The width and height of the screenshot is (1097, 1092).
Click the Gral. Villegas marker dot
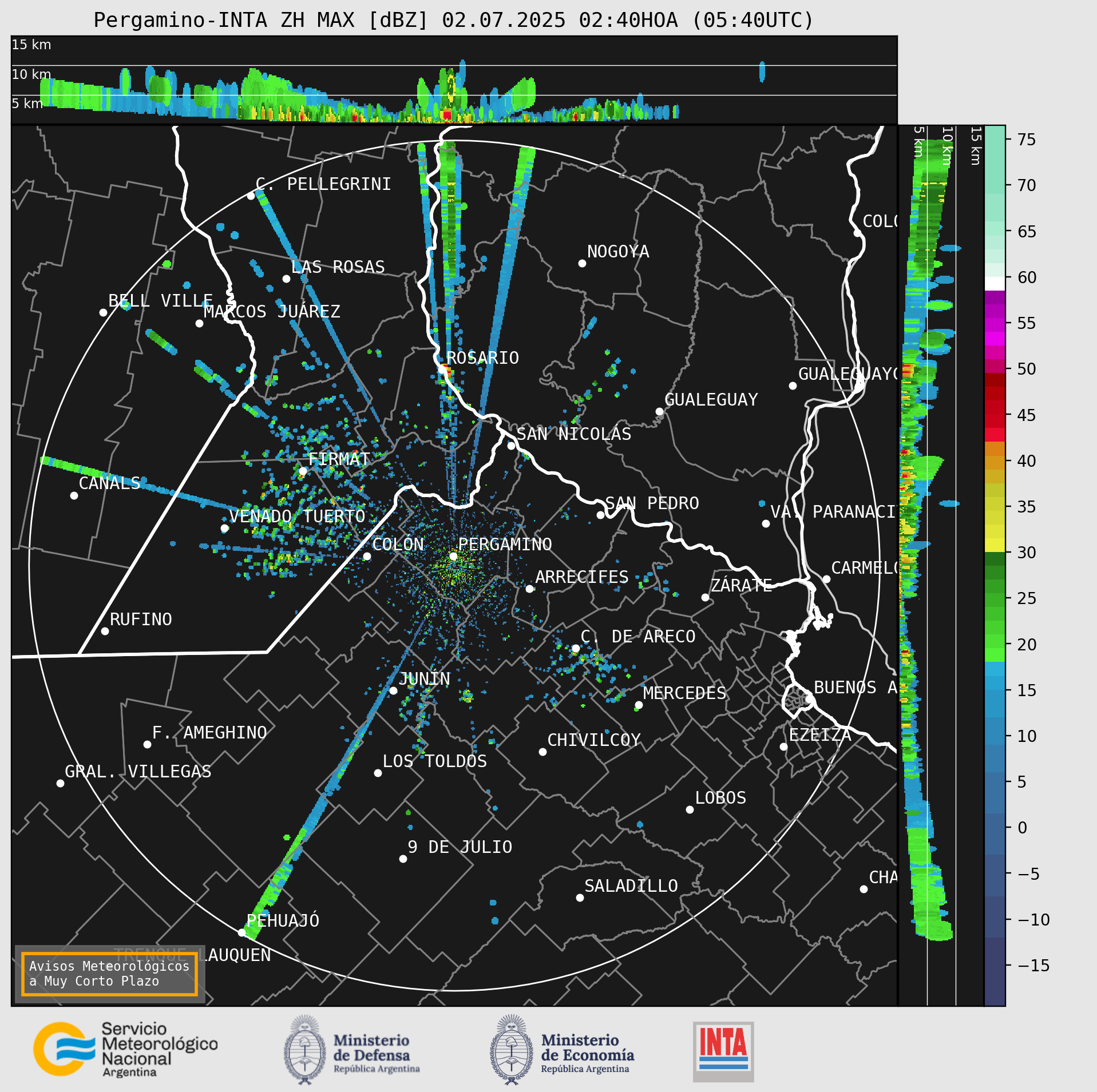coord(60,783)
